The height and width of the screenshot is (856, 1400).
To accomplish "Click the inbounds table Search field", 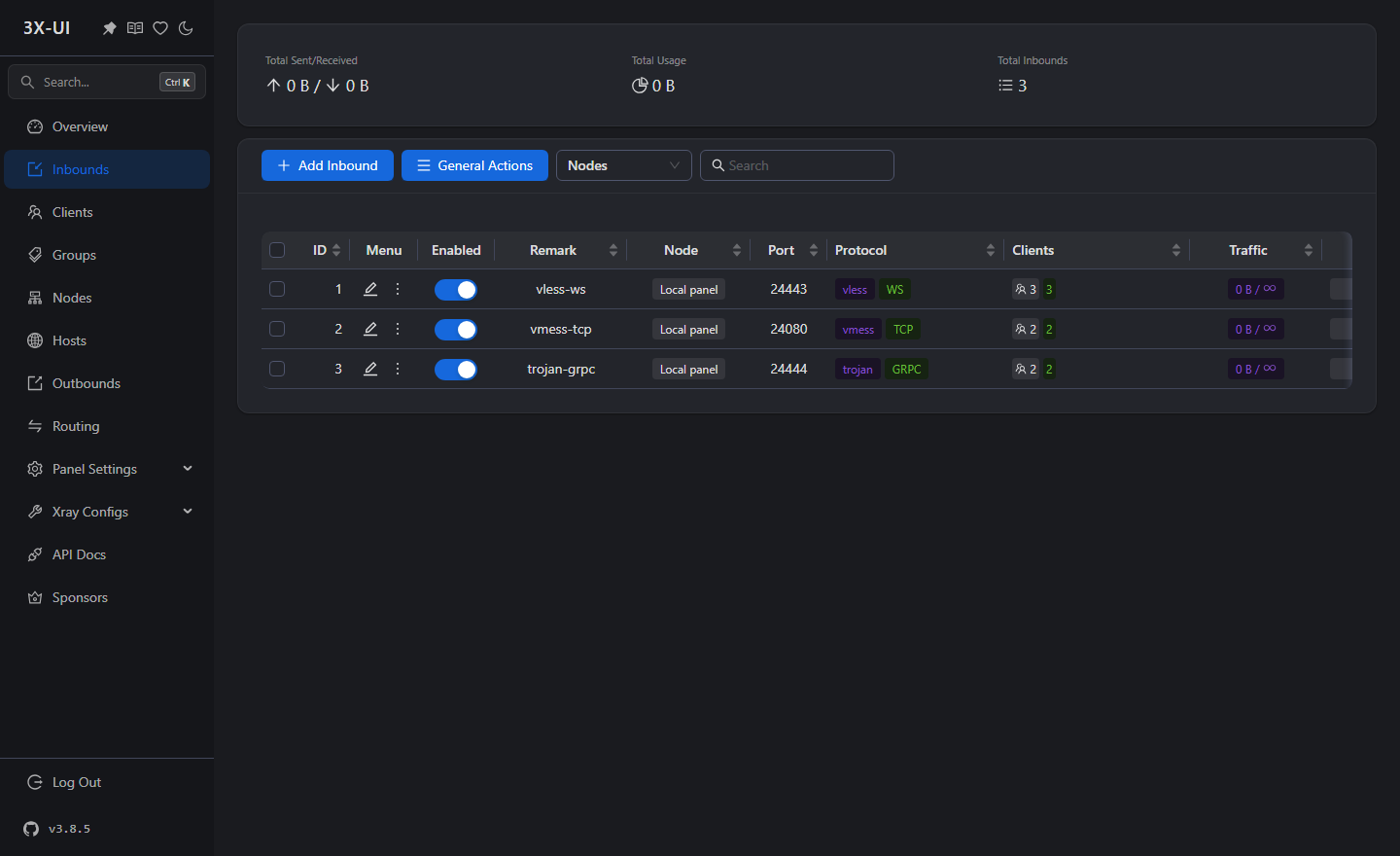I will pos(797,165).
